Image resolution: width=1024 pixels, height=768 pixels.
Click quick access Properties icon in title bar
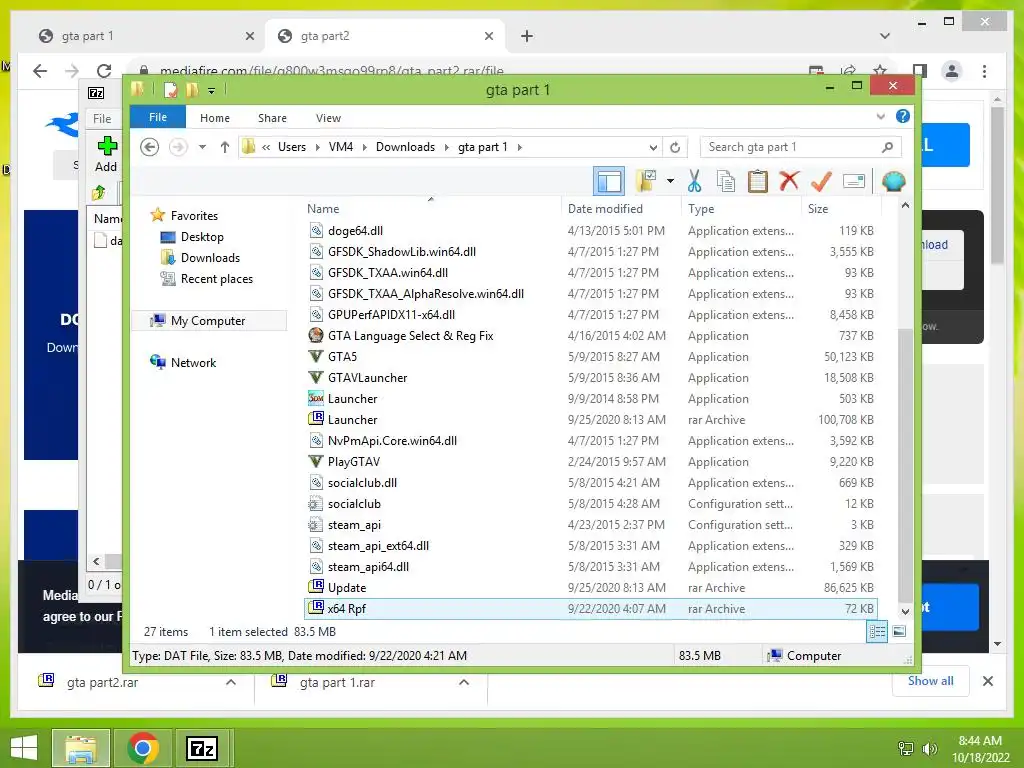170,90
